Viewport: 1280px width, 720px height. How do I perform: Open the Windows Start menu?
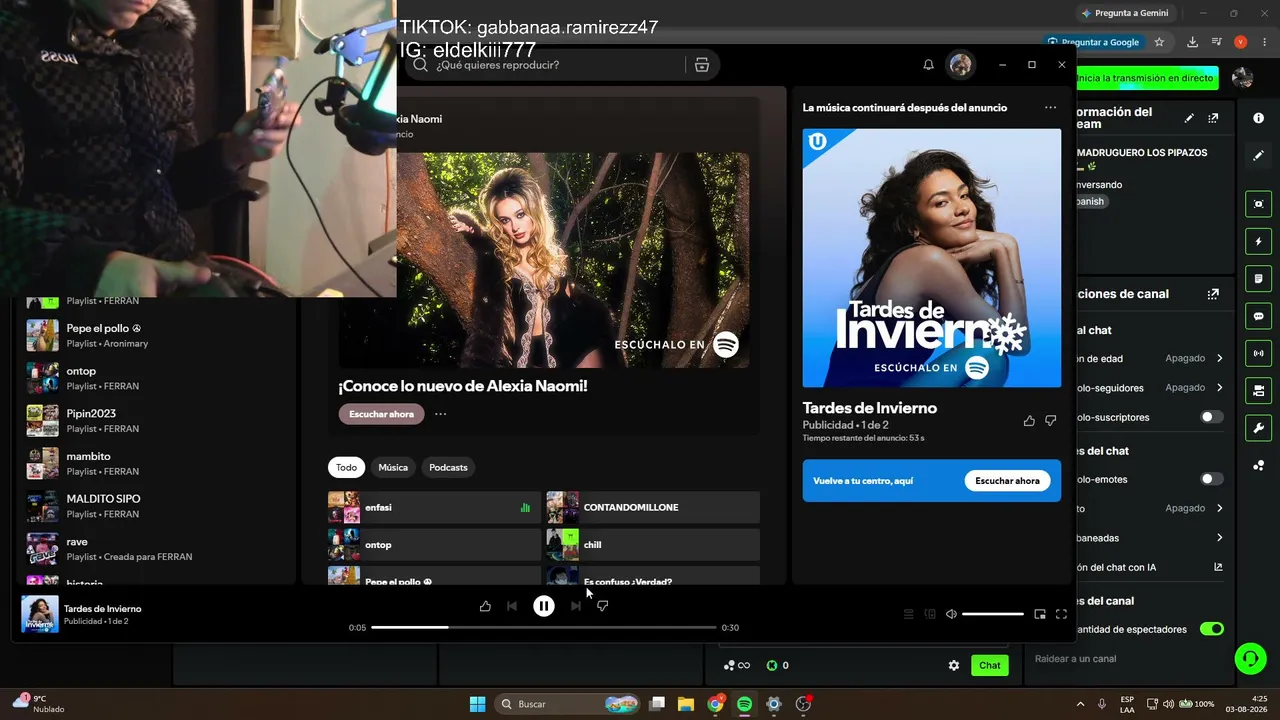(477, 704)
